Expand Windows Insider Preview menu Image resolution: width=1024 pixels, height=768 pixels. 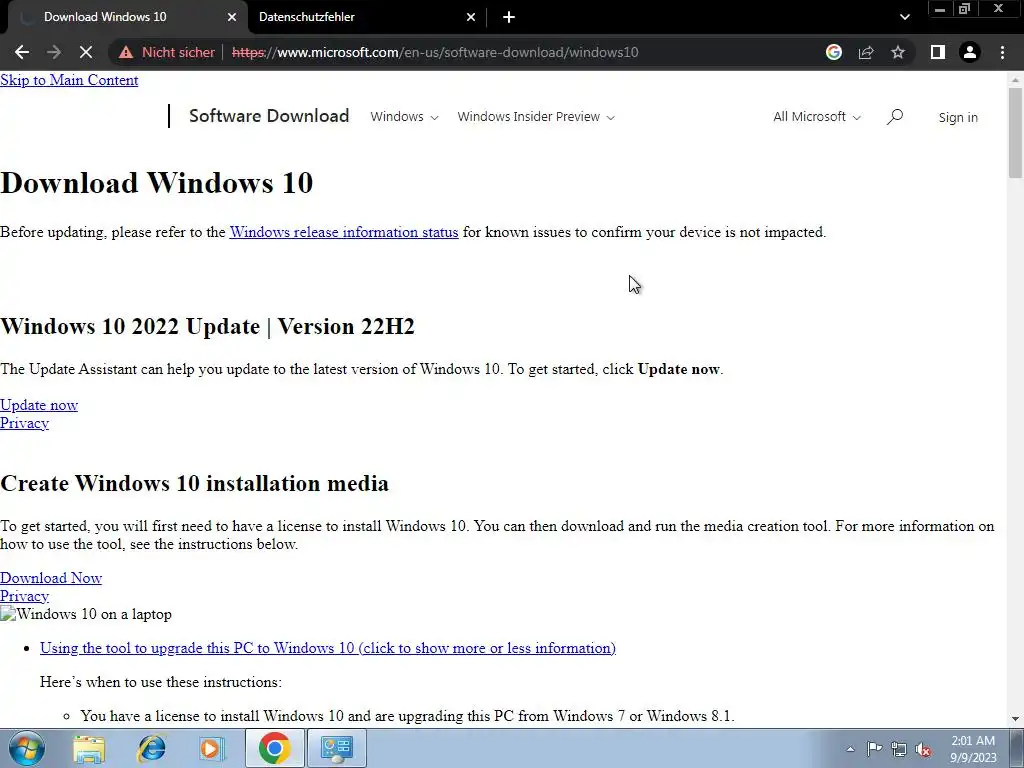pos(536,117)
